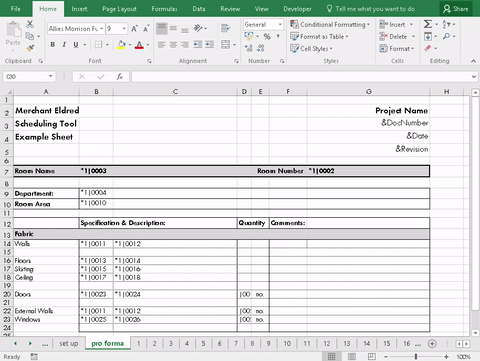480x361 pixels.
Task: Click Decrease Decimal icon
Action: pos(260,48)
